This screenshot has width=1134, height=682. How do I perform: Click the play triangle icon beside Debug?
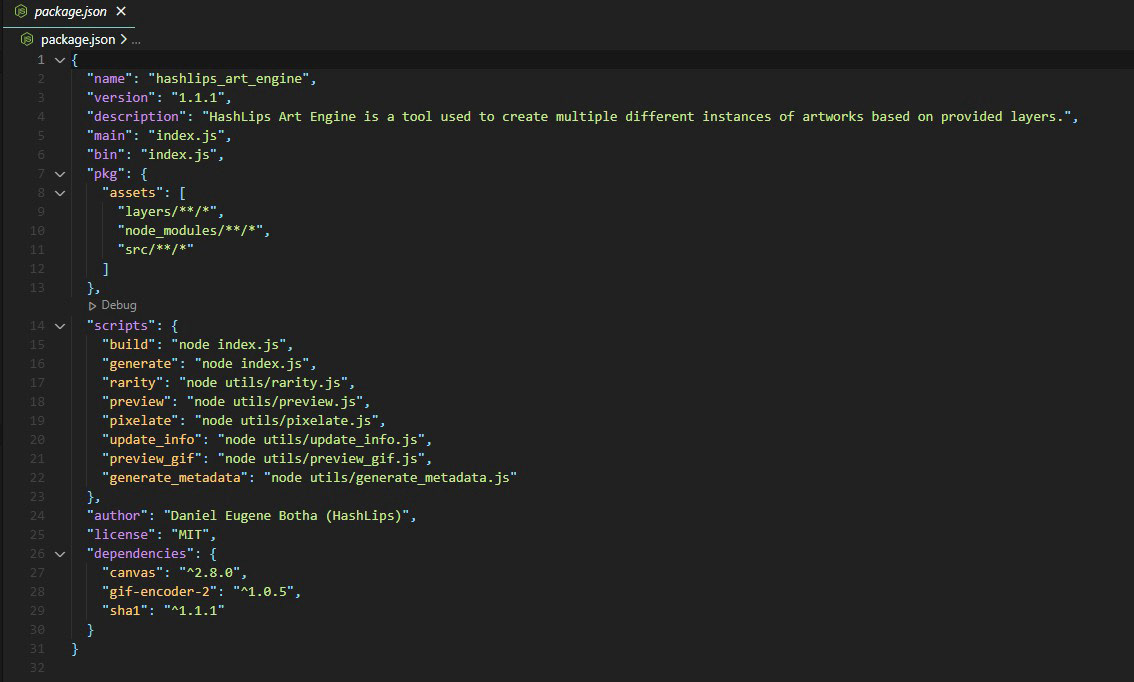pyautogui.click(x=92, y=306)
